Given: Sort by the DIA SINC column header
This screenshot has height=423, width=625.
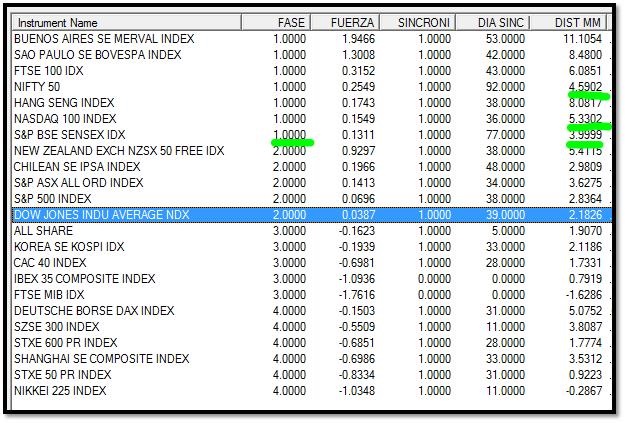Looking at the screenshot, I should coord(493,22).
